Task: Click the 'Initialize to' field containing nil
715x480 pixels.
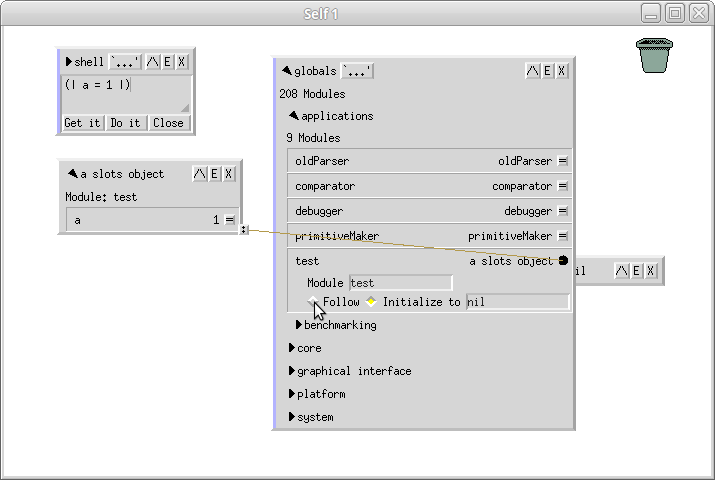Action: pos(518,302)
